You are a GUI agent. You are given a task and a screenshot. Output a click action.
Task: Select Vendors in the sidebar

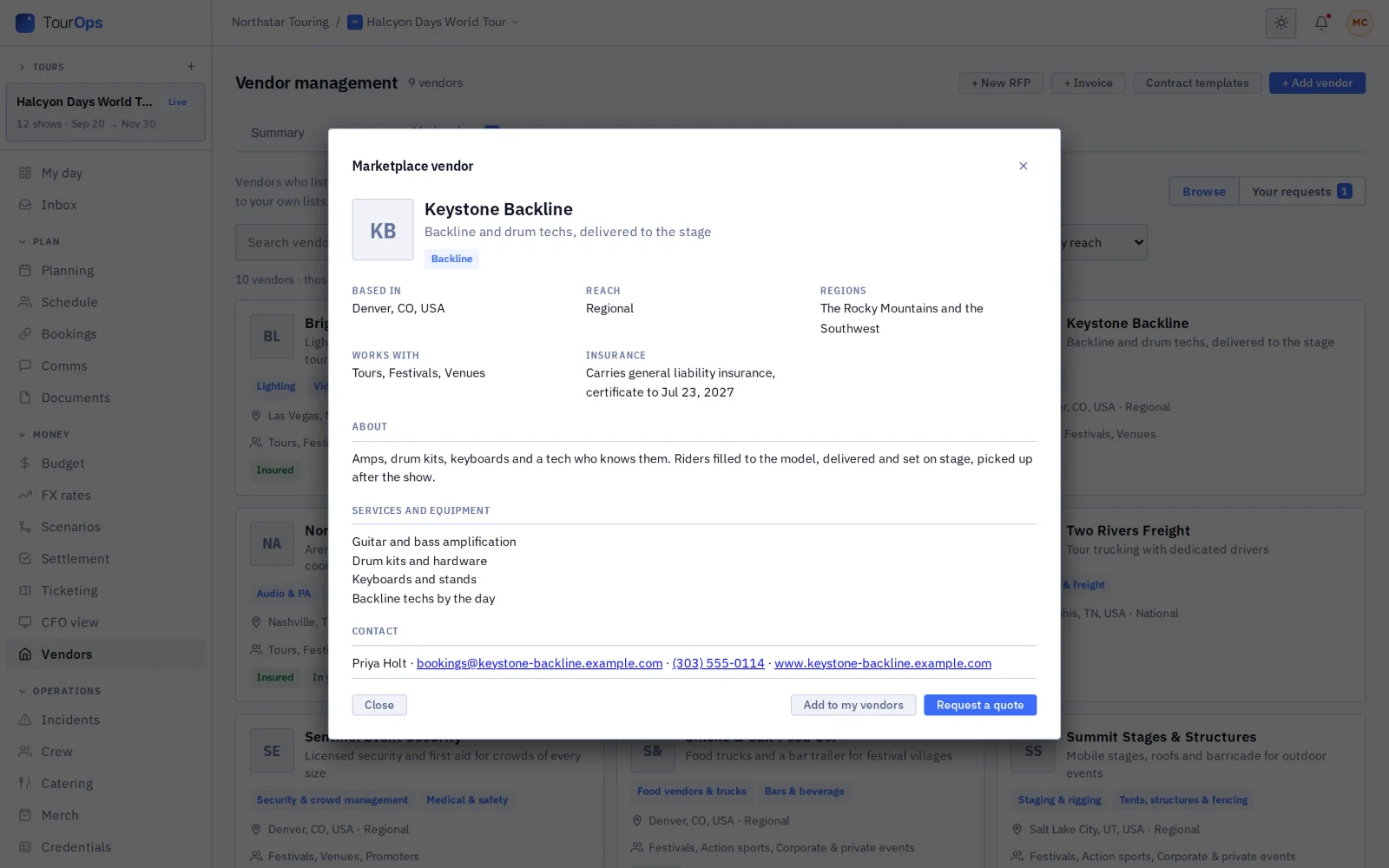[106, 654]
